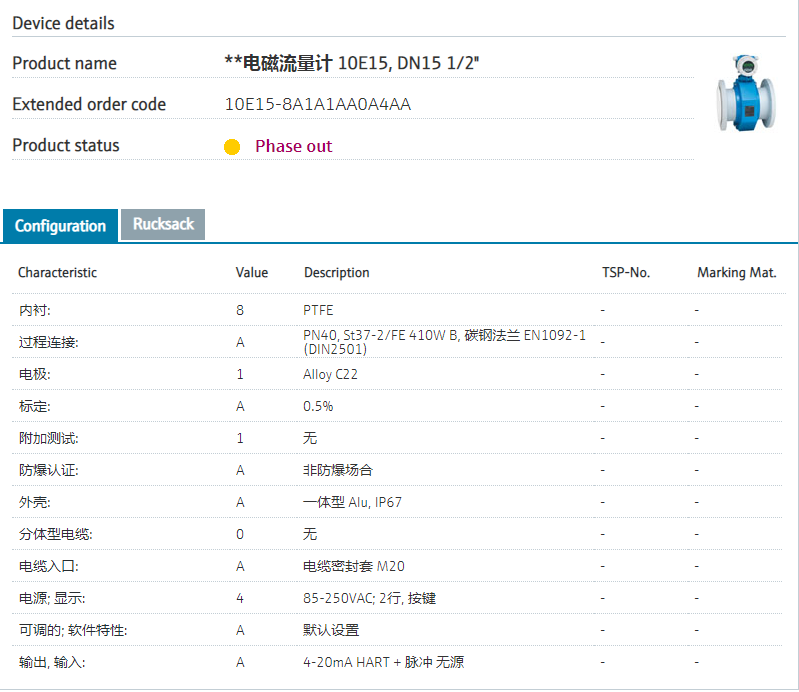Click the flowmeter product image
This screenshot has width=799, height=692.
[x=744, y=95]
